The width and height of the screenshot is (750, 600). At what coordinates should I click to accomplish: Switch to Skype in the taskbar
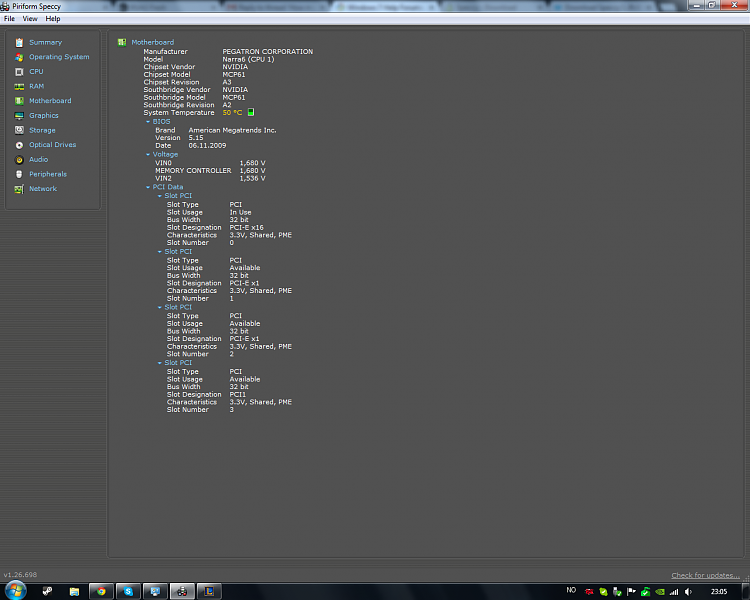(128, 591)
